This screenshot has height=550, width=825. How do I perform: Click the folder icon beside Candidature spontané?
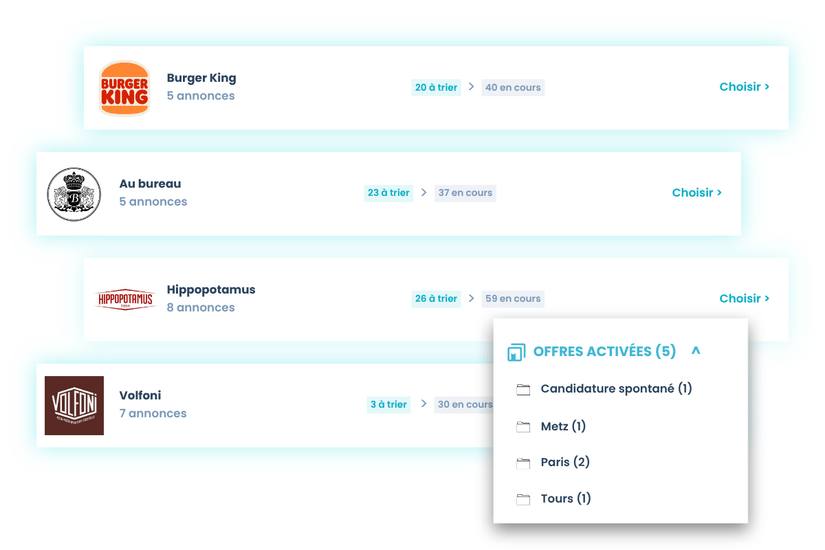[x=523, y=389]
